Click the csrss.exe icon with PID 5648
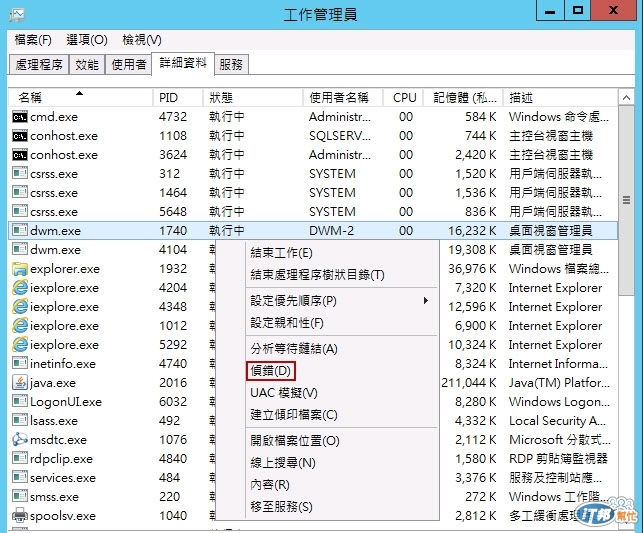 click(x=20, y=212)
